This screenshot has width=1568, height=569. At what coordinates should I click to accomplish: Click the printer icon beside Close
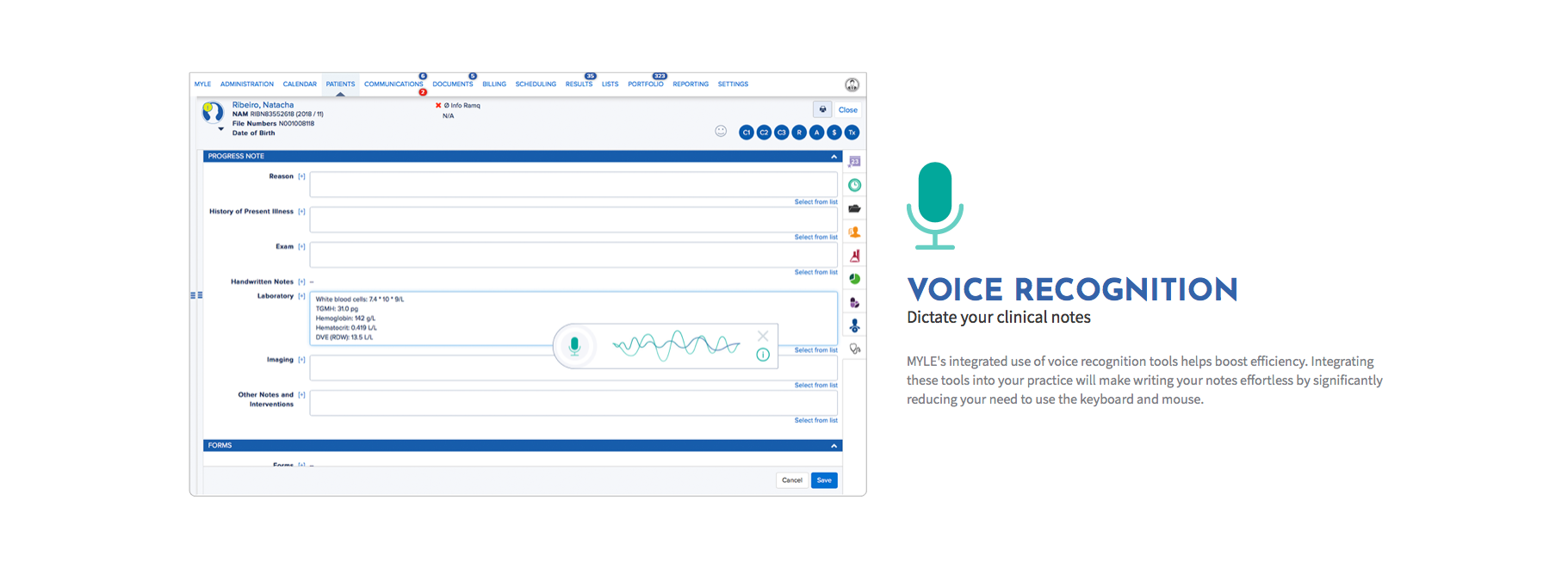click(822, 109)
